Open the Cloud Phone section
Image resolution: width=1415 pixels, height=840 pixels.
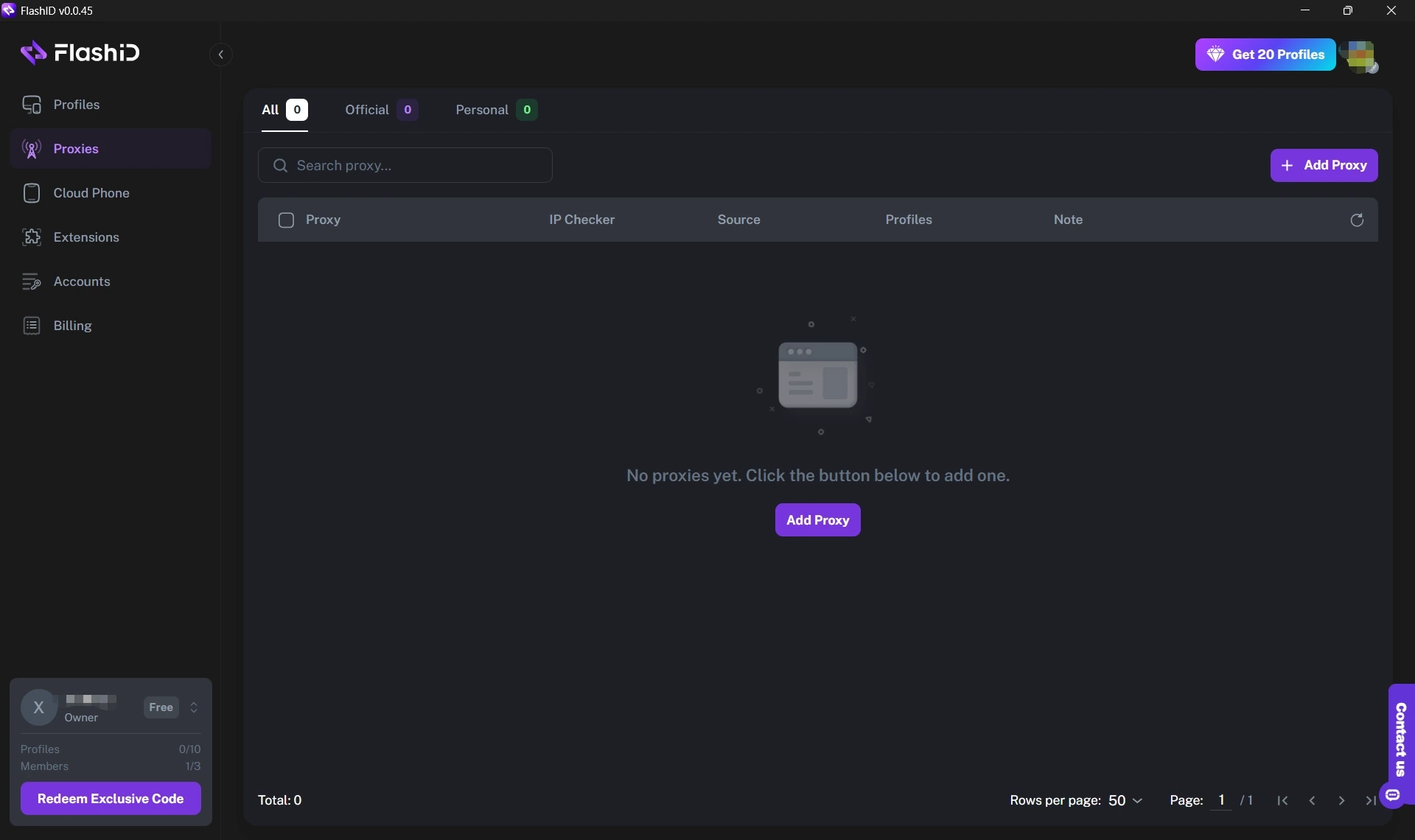coord(91,193)
